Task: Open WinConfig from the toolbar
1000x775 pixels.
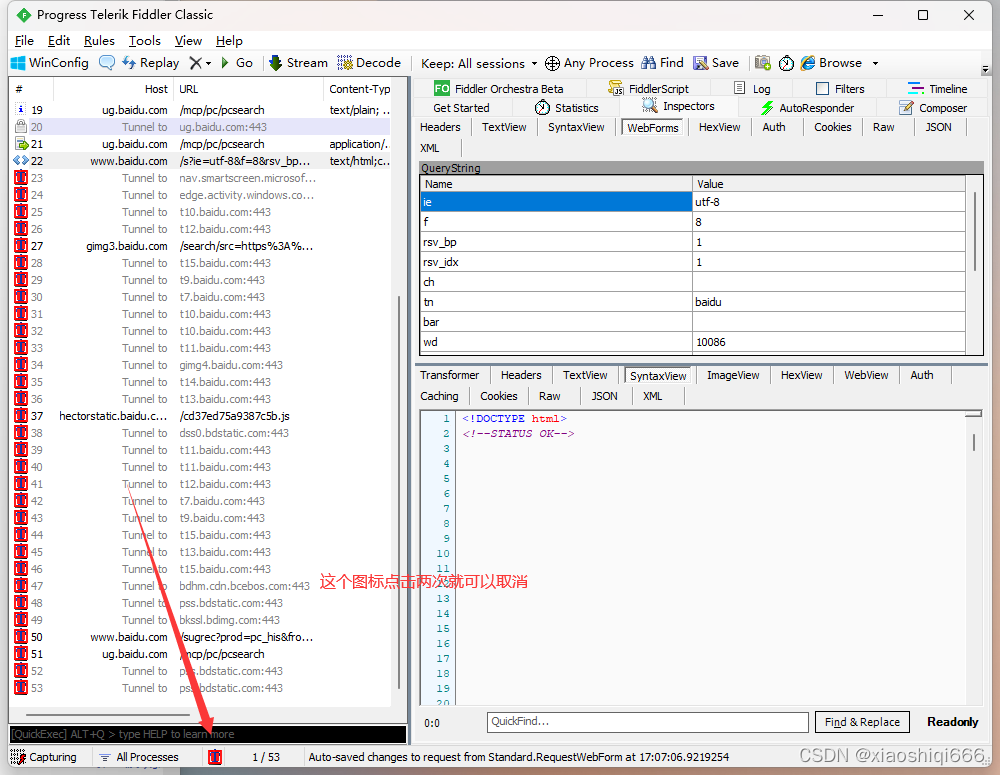Action: point(50,63)
